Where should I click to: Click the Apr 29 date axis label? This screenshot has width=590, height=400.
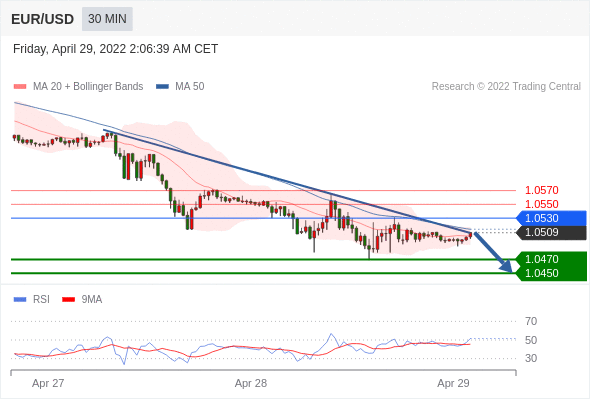453,383
